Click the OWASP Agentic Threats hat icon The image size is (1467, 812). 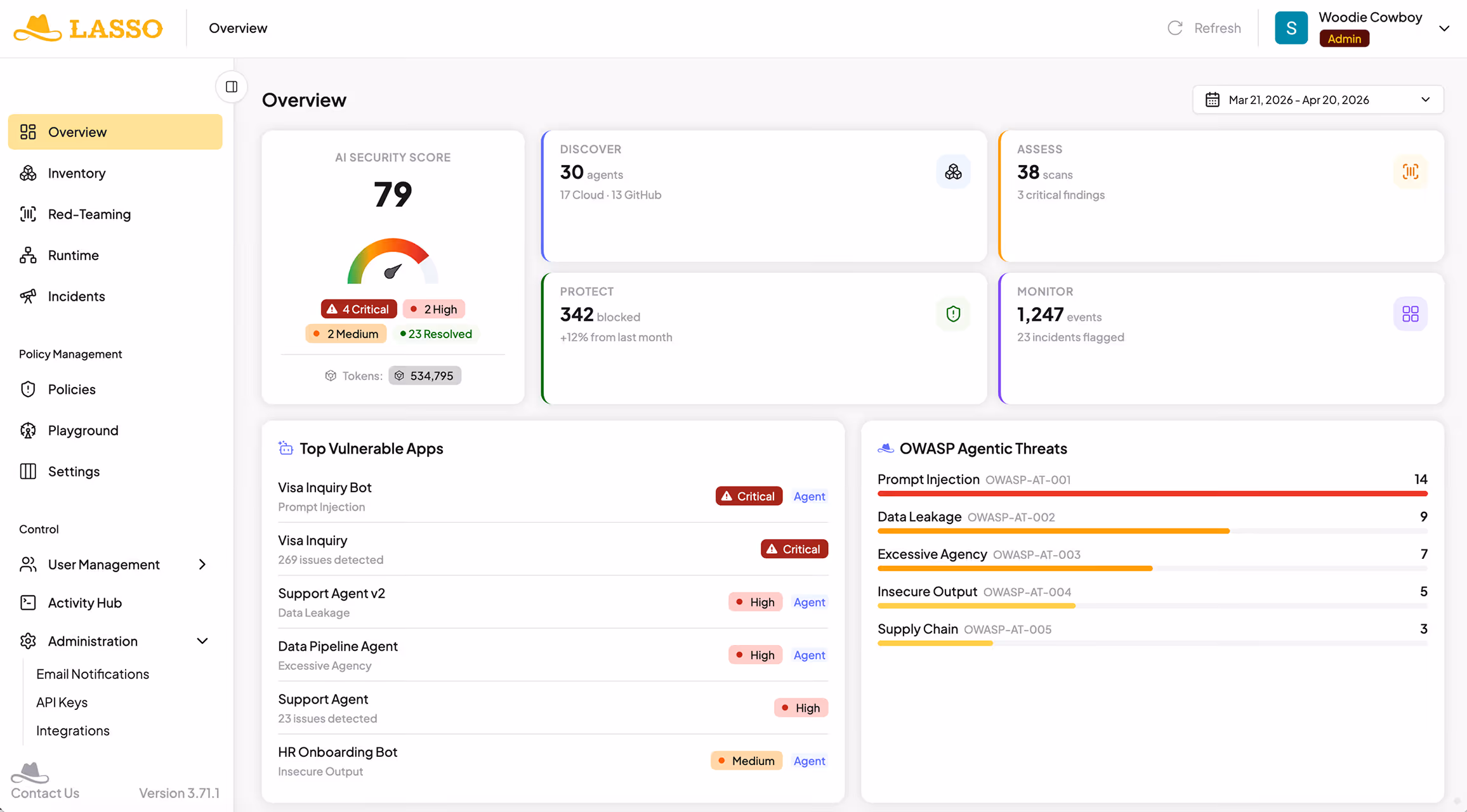[x=886, y=449]
